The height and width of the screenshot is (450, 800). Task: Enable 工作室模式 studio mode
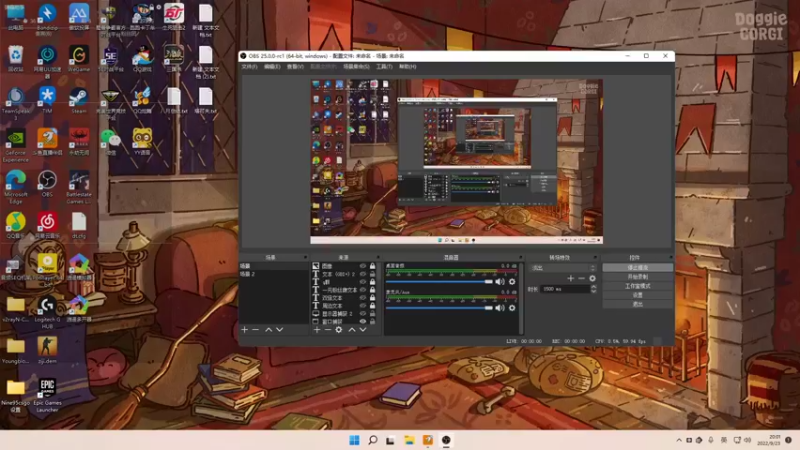(637, 286)
